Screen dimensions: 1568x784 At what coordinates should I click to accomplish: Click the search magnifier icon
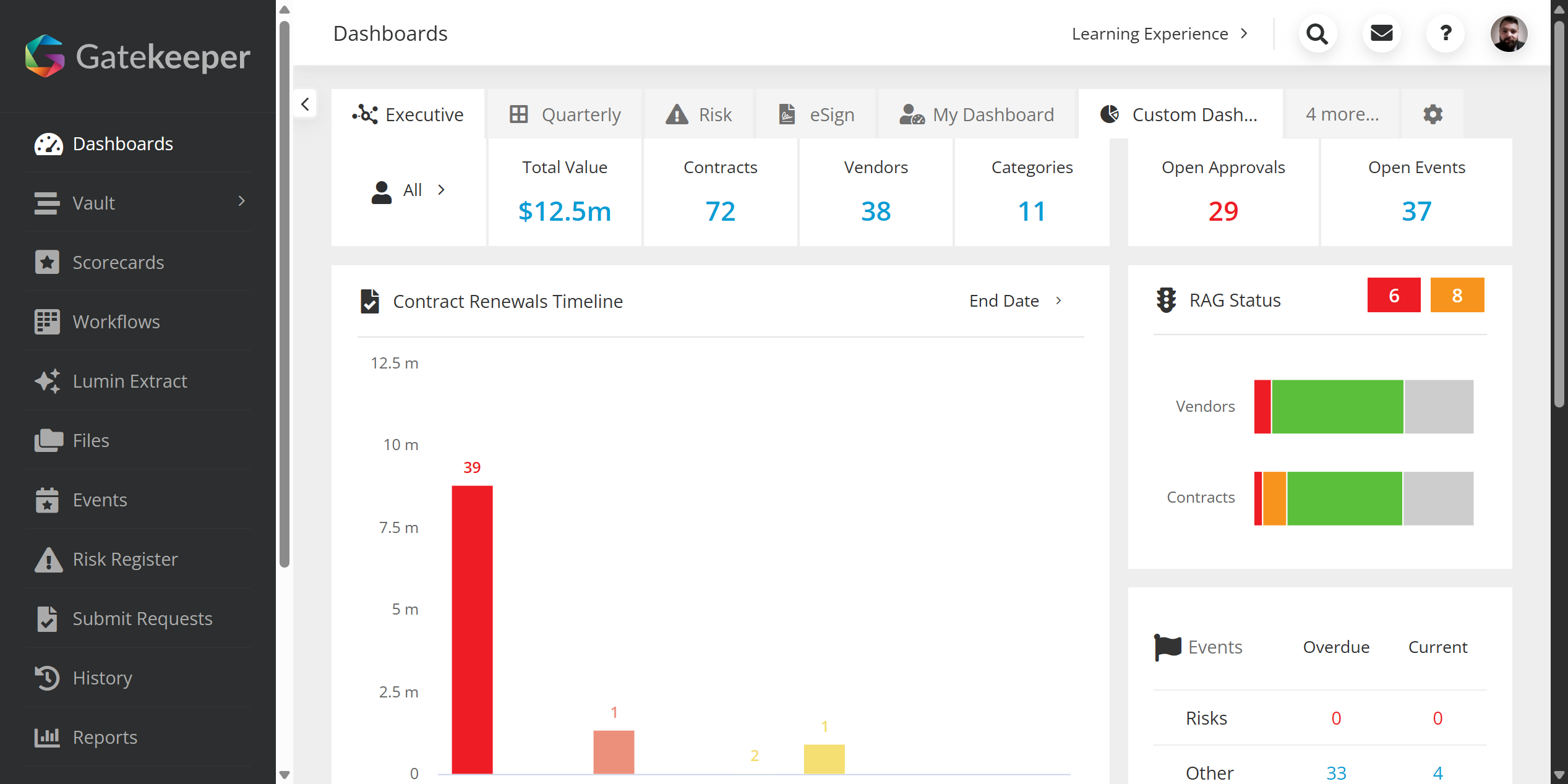coord(1317,33)
